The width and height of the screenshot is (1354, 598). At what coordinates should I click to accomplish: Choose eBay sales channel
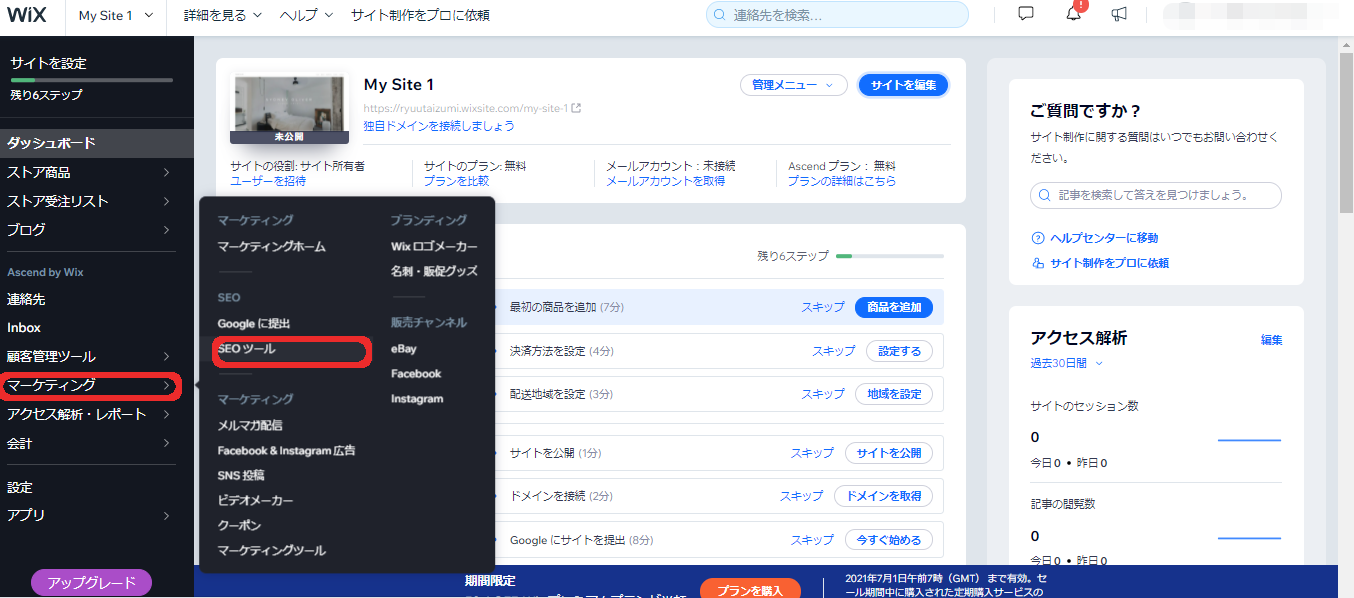[404, 349]
